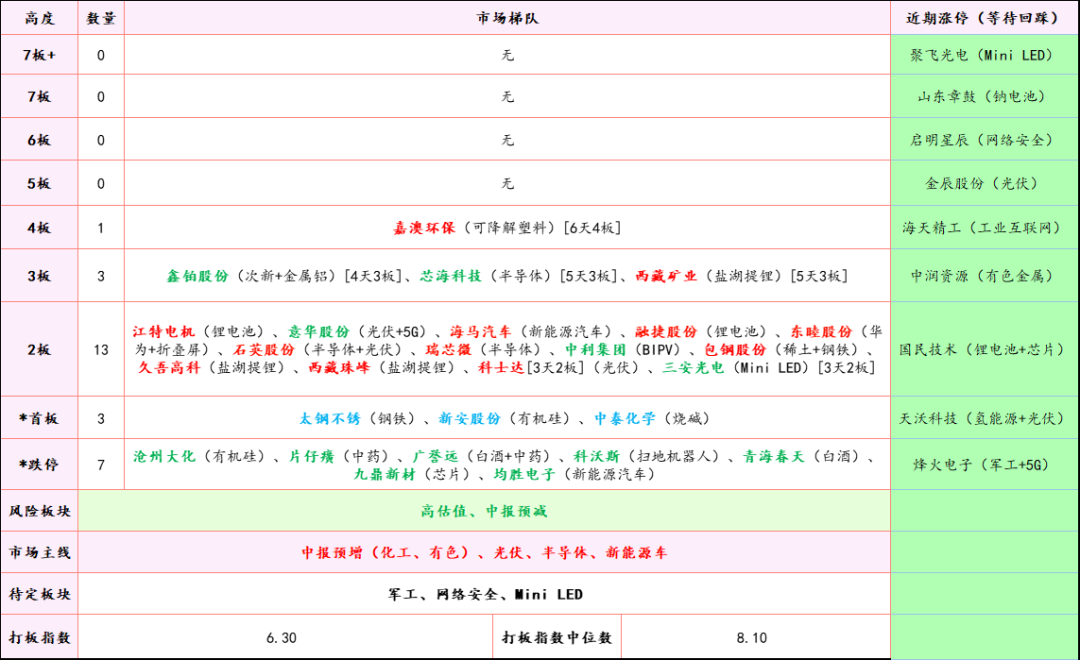Screen dimensions: 1080x660
Task: Select the 数量 column header
Action: coord(101,19)
